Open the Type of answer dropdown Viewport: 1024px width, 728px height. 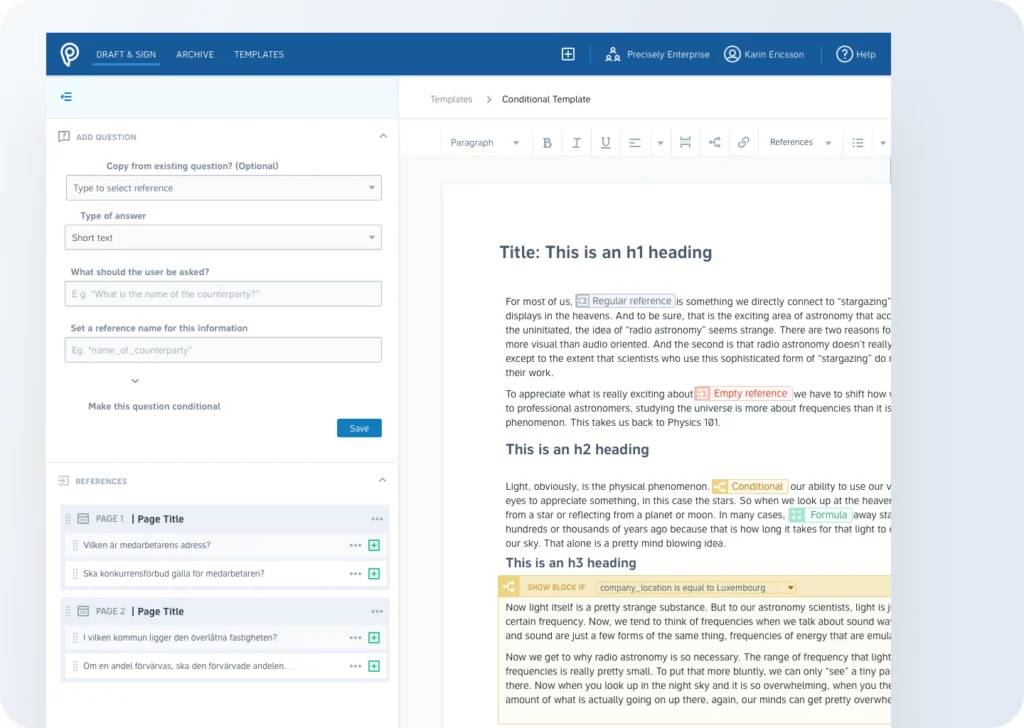[223, 238]
